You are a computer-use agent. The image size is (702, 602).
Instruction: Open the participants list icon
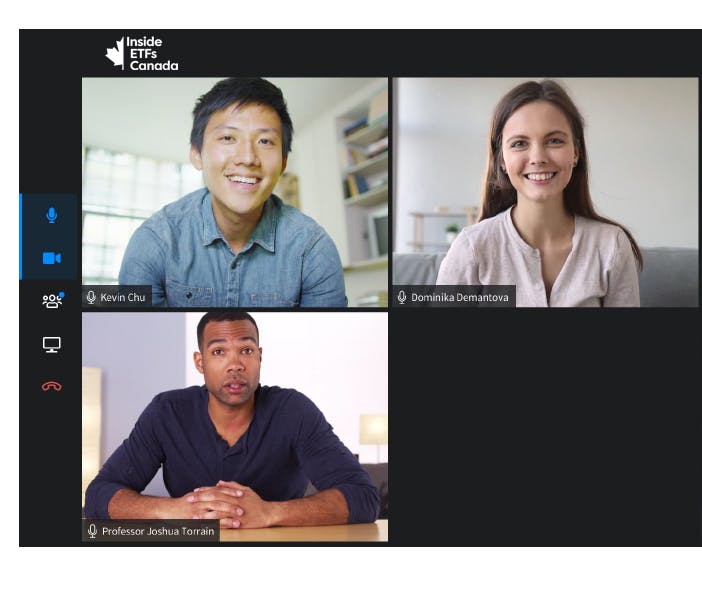pyautogui.click(x=52, y=301)
